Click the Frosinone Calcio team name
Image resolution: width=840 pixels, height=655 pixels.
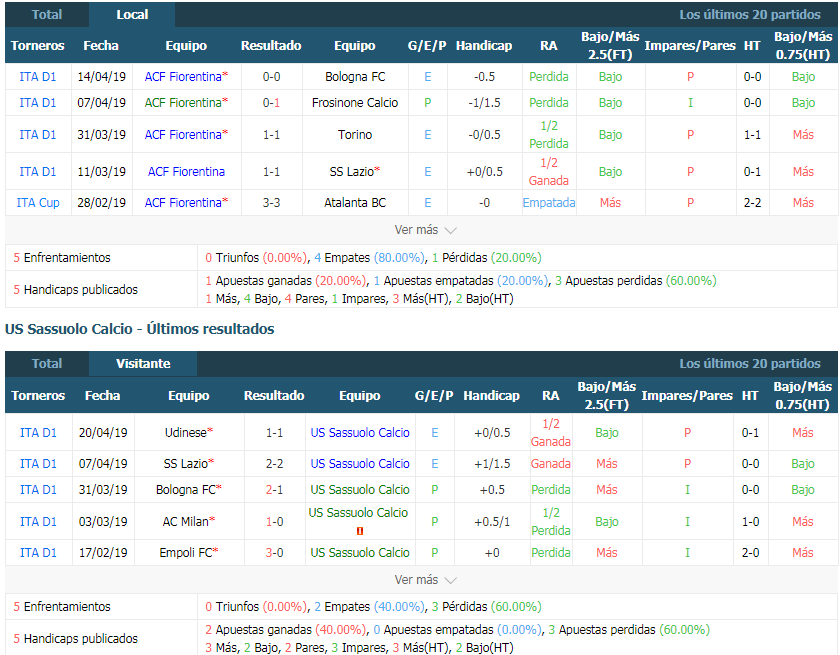pos(355,102)
